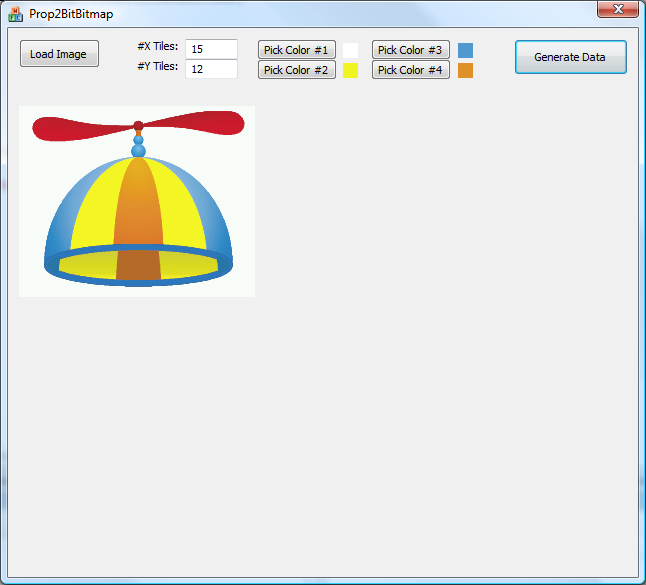646x585 pixels.
Task: Choose the Pick Color #3 button
Action: pos(410,50)
